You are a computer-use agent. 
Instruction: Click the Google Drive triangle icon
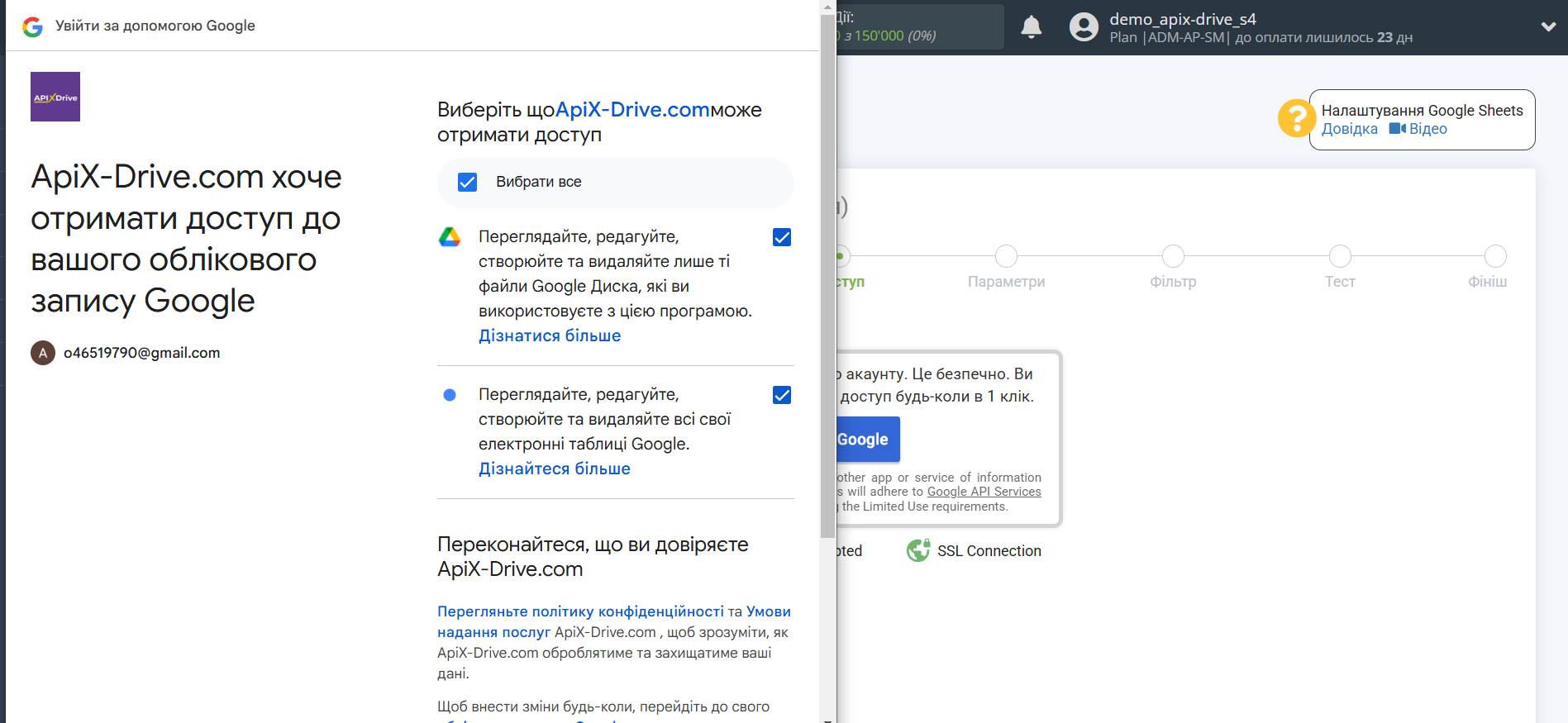(450, 237)
